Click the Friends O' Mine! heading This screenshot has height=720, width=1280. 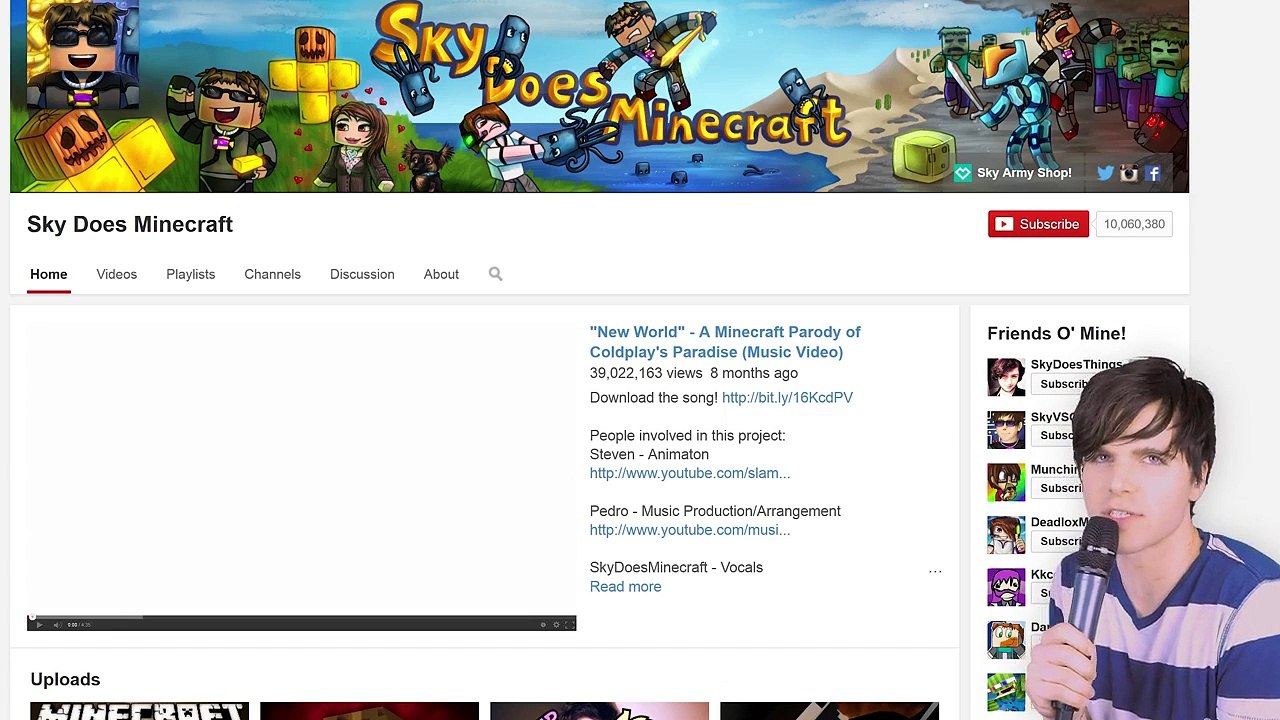[1056, 333]
